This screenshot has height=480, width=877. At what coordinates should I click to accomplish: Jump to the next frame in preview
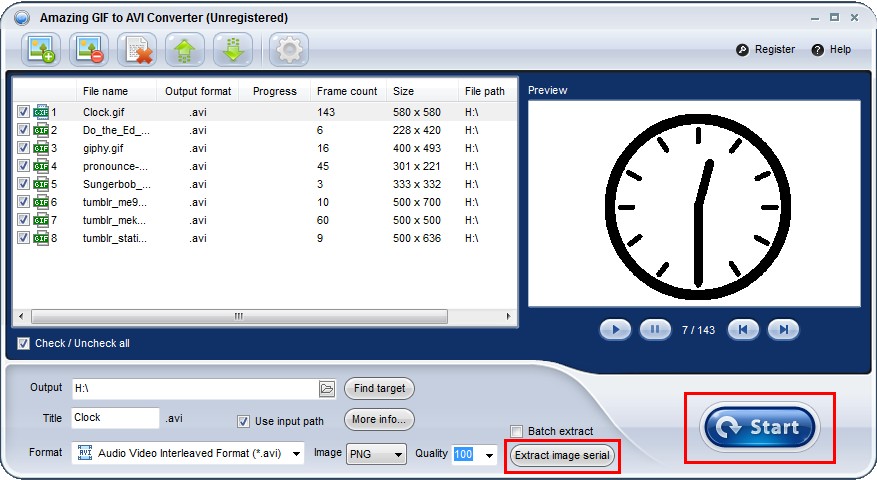[x=784, y=329]
